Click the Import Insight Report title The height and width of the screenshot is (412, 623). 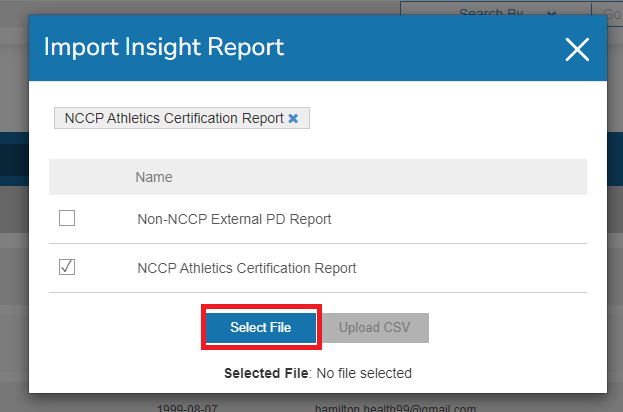click(164, 47)
